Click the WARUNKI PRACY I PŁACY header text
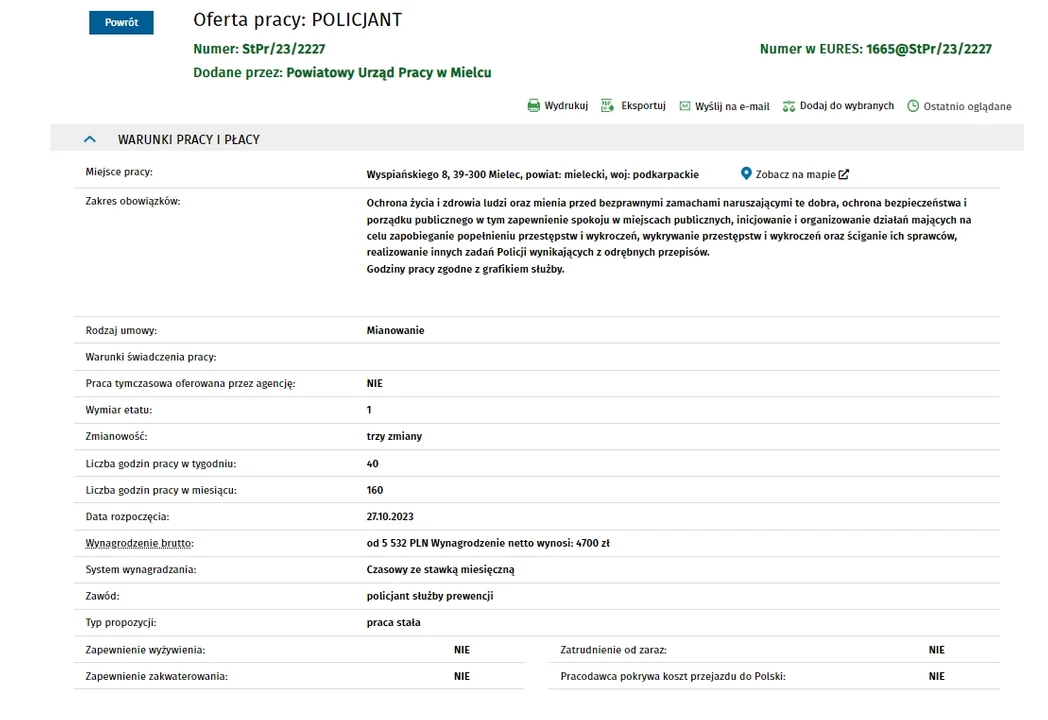The image size is (1048, 720). 188,140
